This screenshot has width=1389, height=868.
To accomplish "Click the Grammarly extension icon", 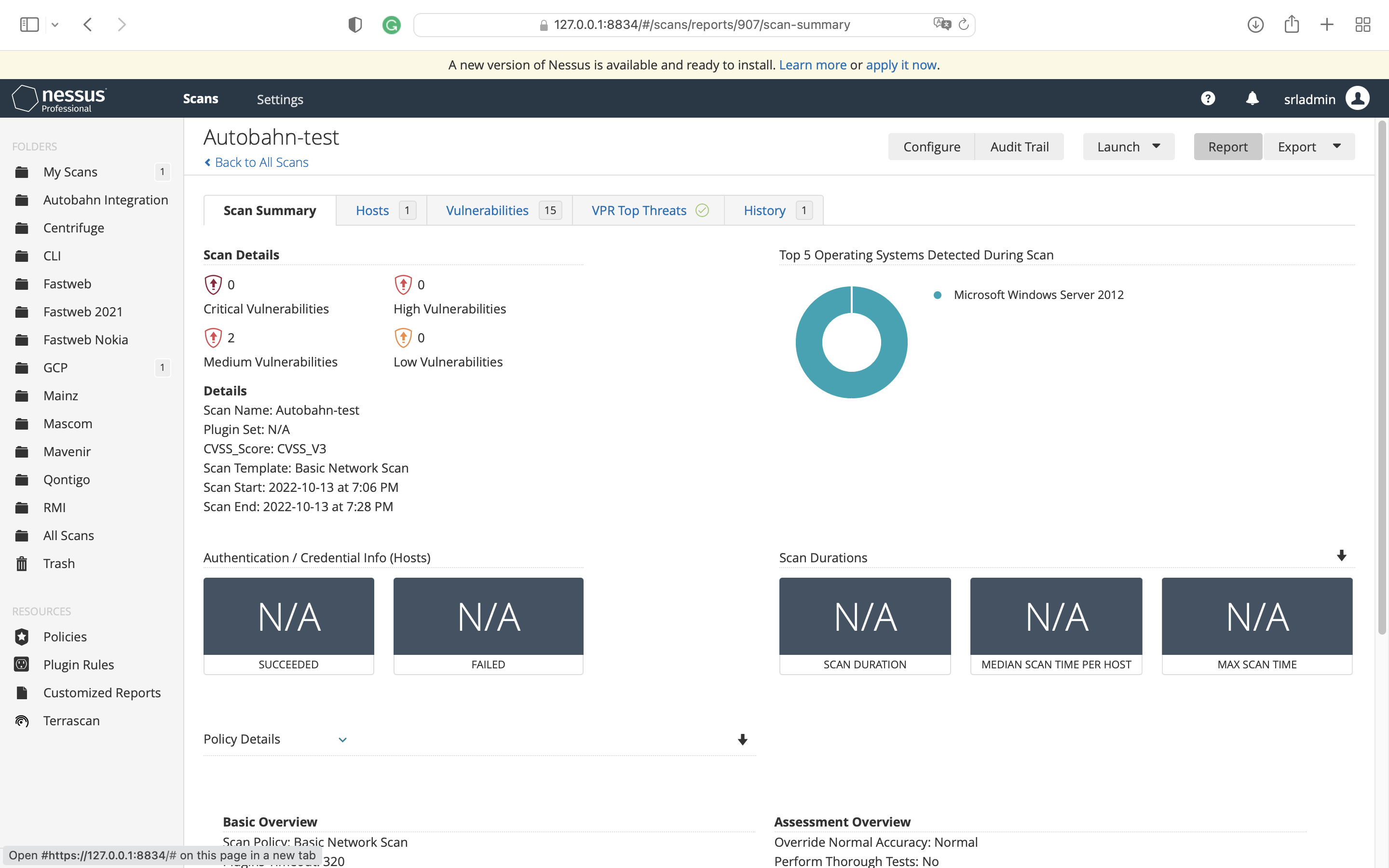I will click(x=392, y=25).
